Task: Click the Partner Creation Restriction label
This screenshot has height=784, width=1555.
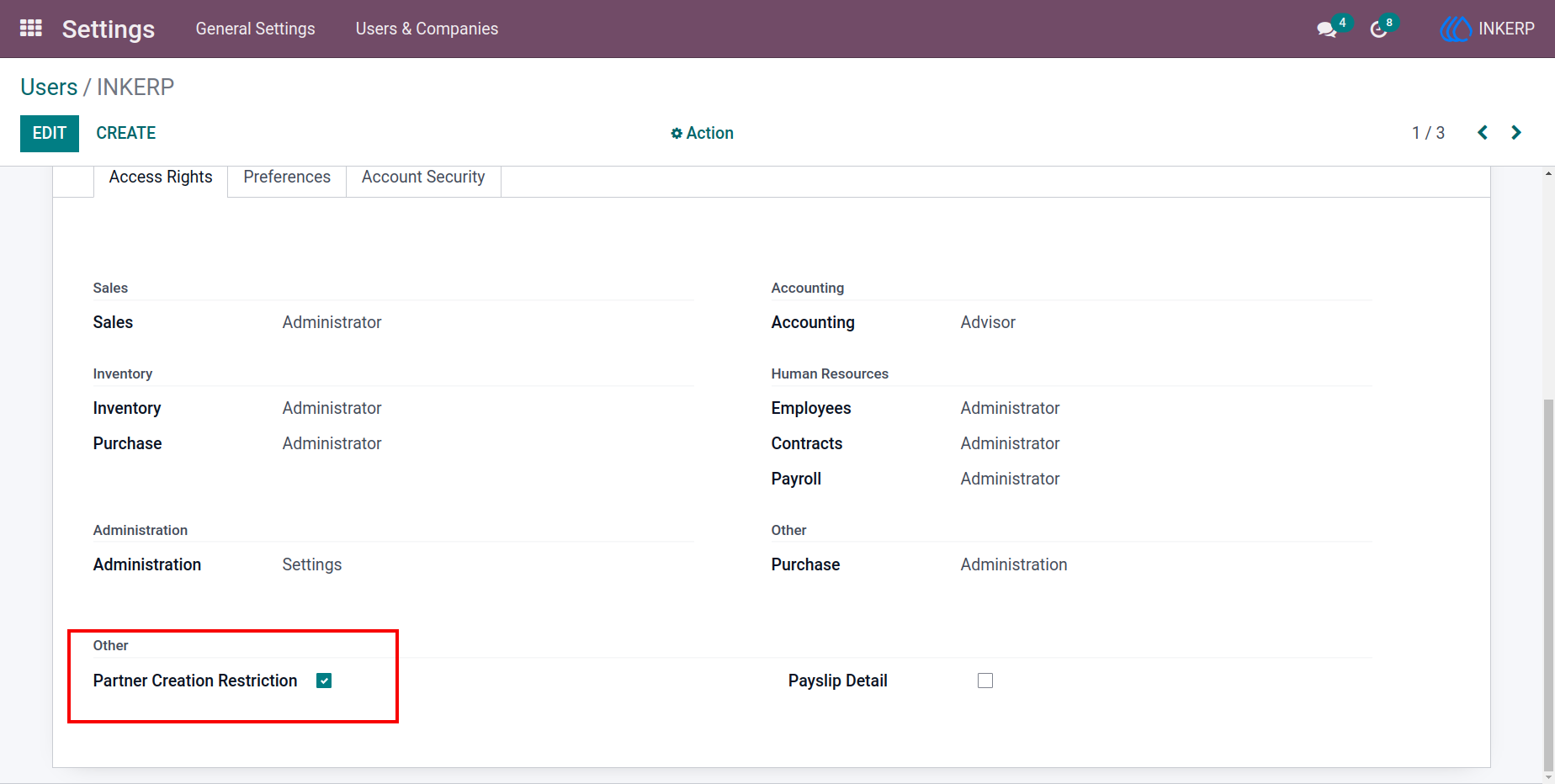Action: tap(195, 681)
